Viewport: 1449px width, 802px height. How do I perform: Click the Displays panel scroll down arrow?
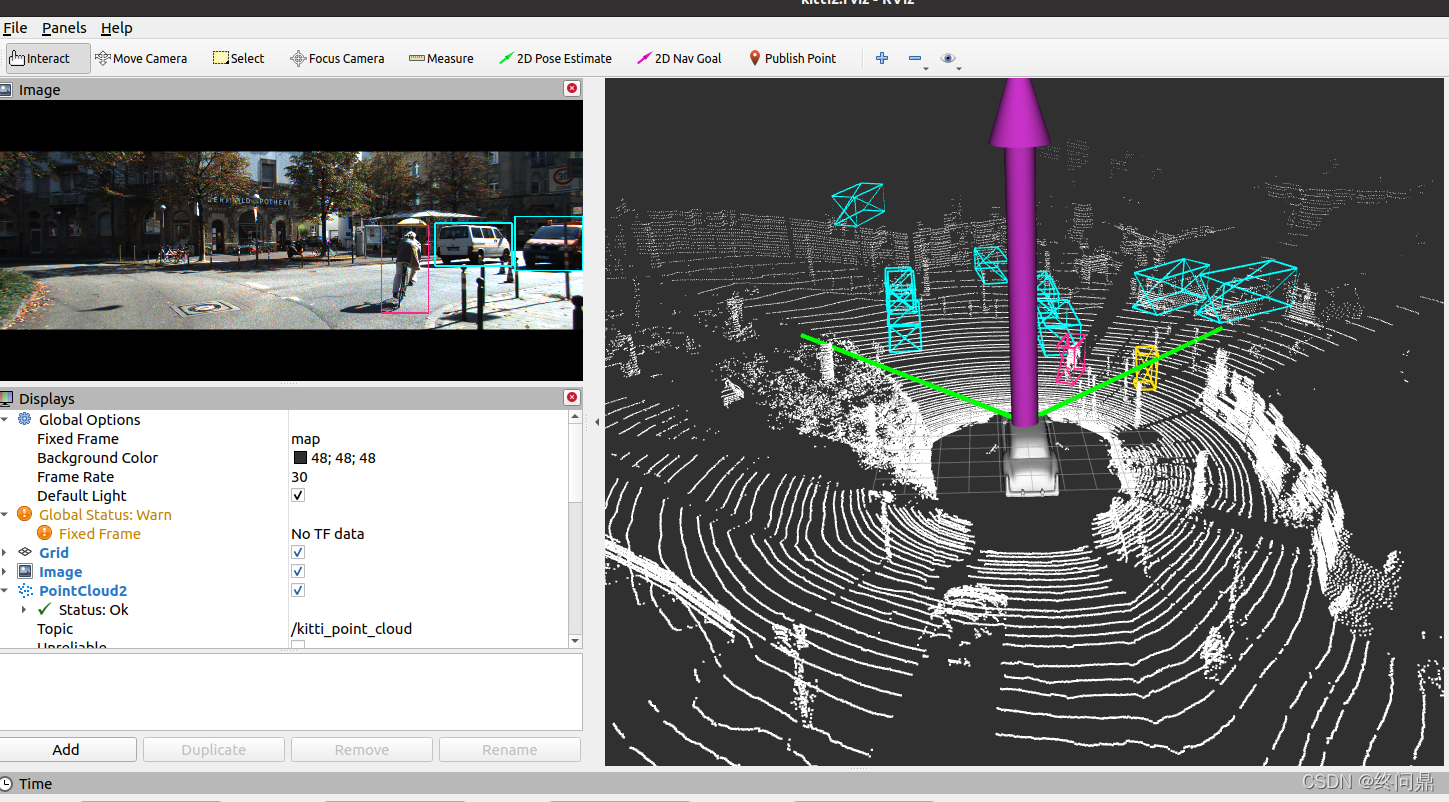coord(575,641)
